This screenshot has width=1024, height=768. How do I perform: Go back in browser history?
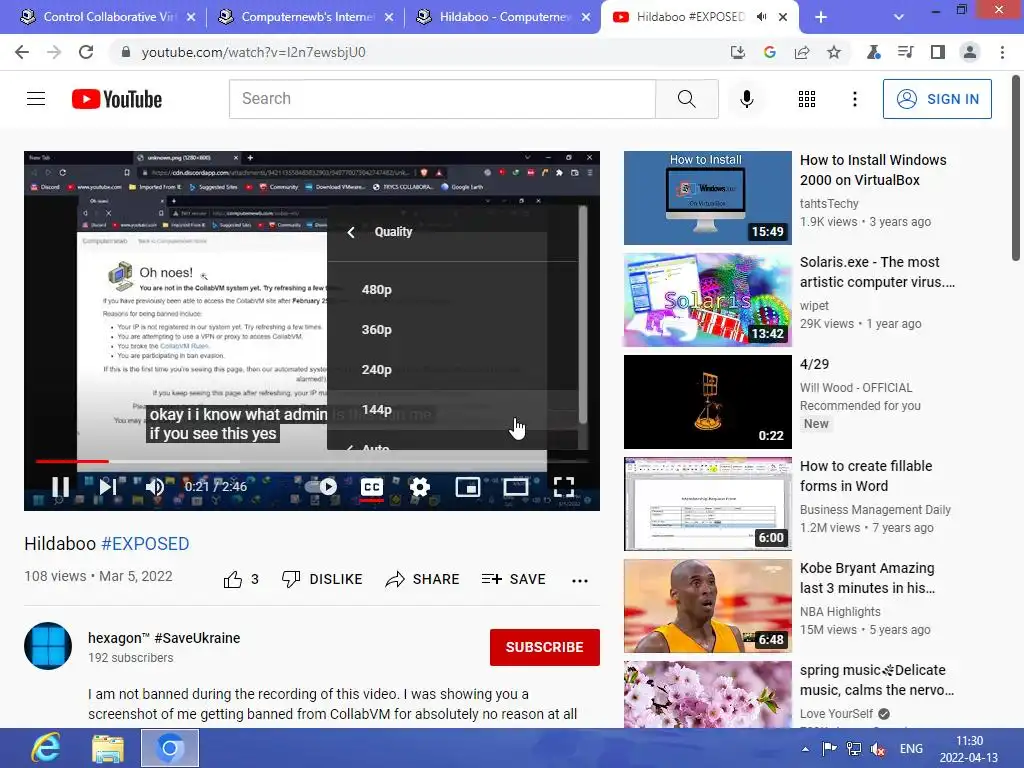[22, 52]
